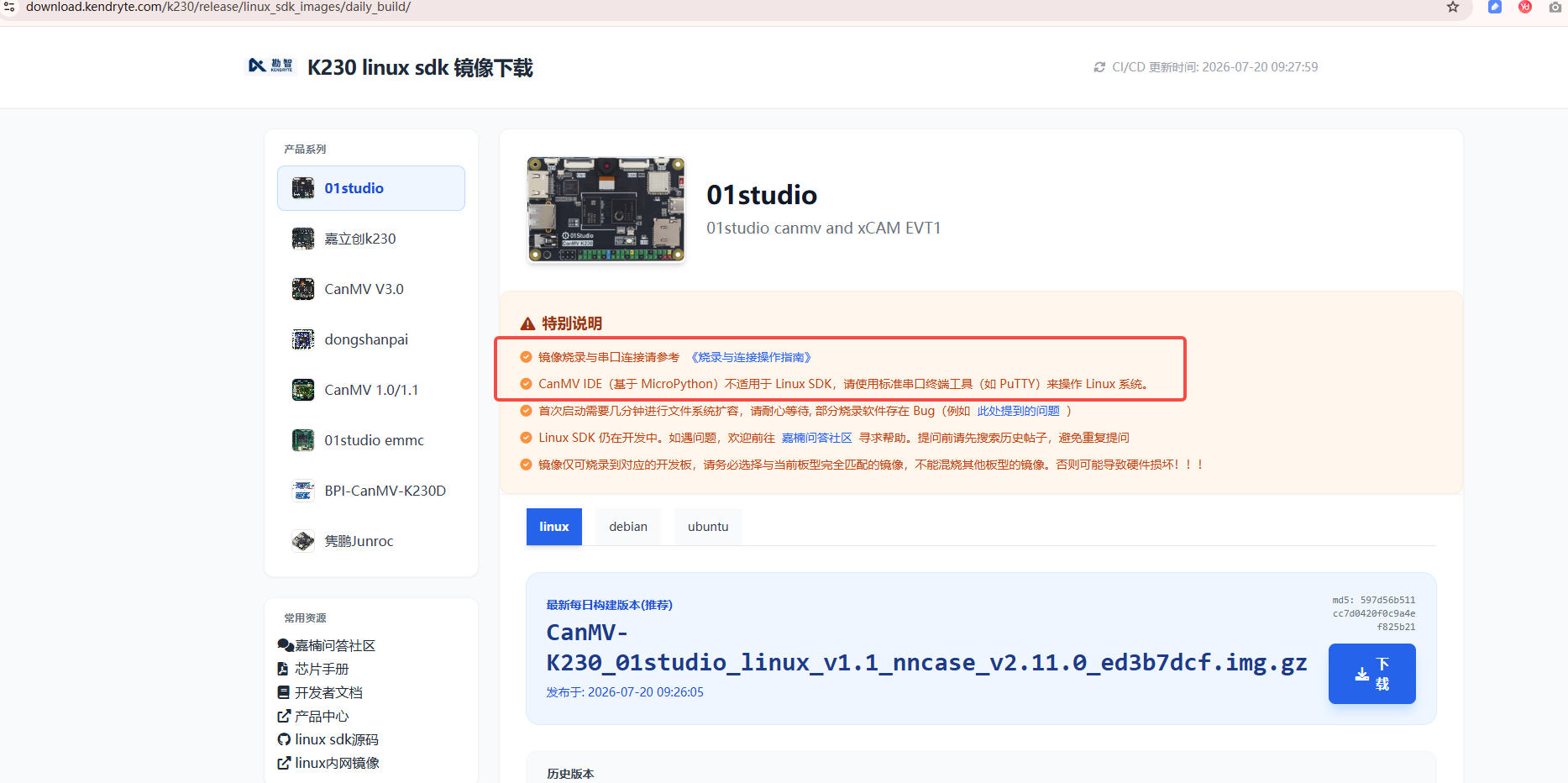Click the chat icon beside 嘉楠问答社区
Image resolution: width=1568 pixels, height=783 pixels.
(286, 645)
